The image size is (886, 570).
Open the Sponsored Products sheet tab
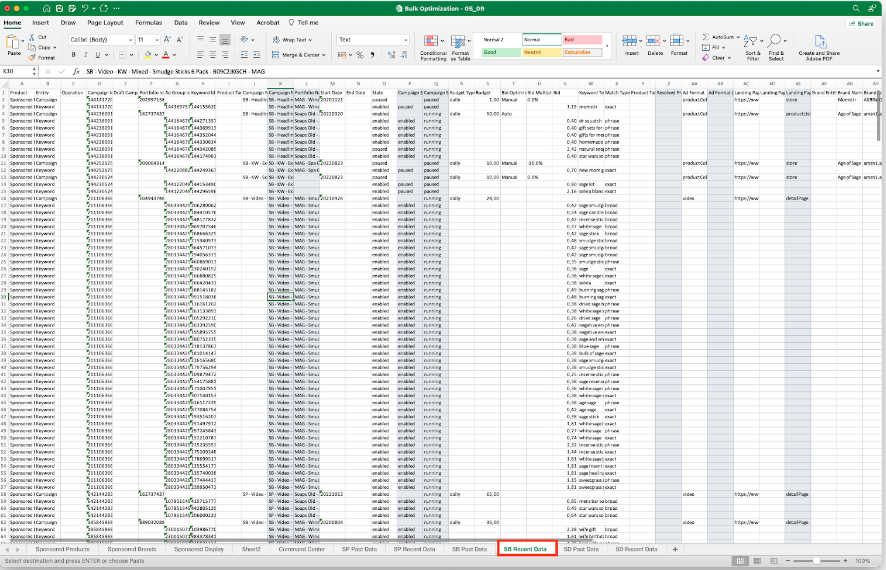(63, 549)
